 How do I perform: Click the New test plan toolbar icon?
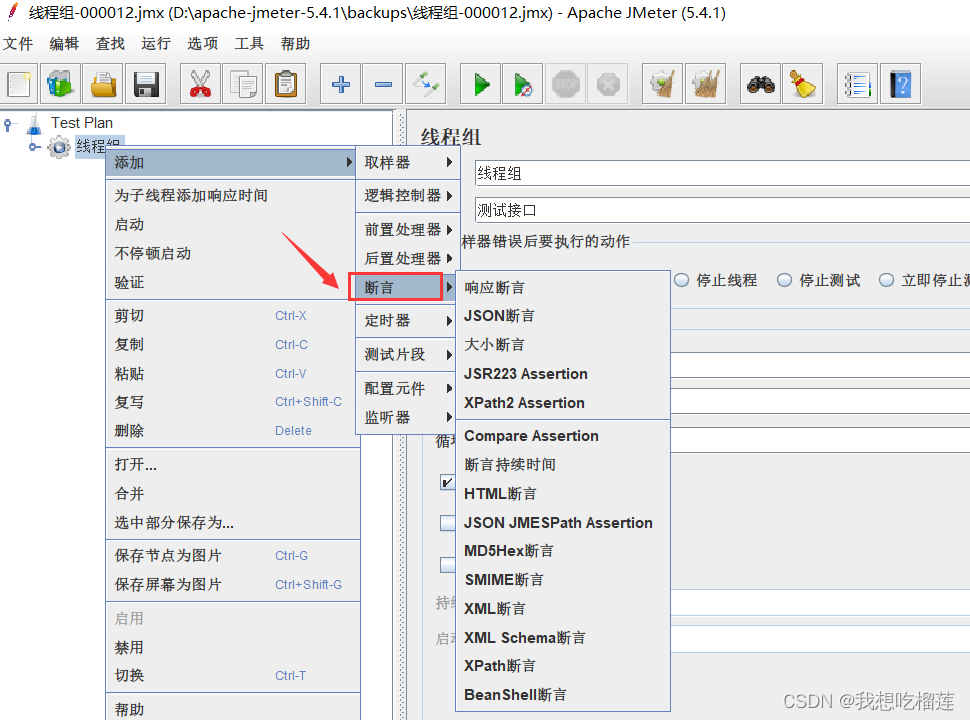tap(19, 84)
